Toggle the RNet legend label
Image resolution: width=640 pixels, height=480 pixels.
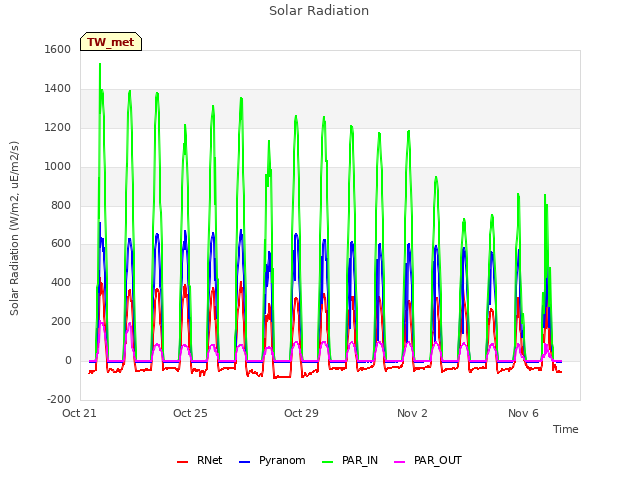(209, 460)
